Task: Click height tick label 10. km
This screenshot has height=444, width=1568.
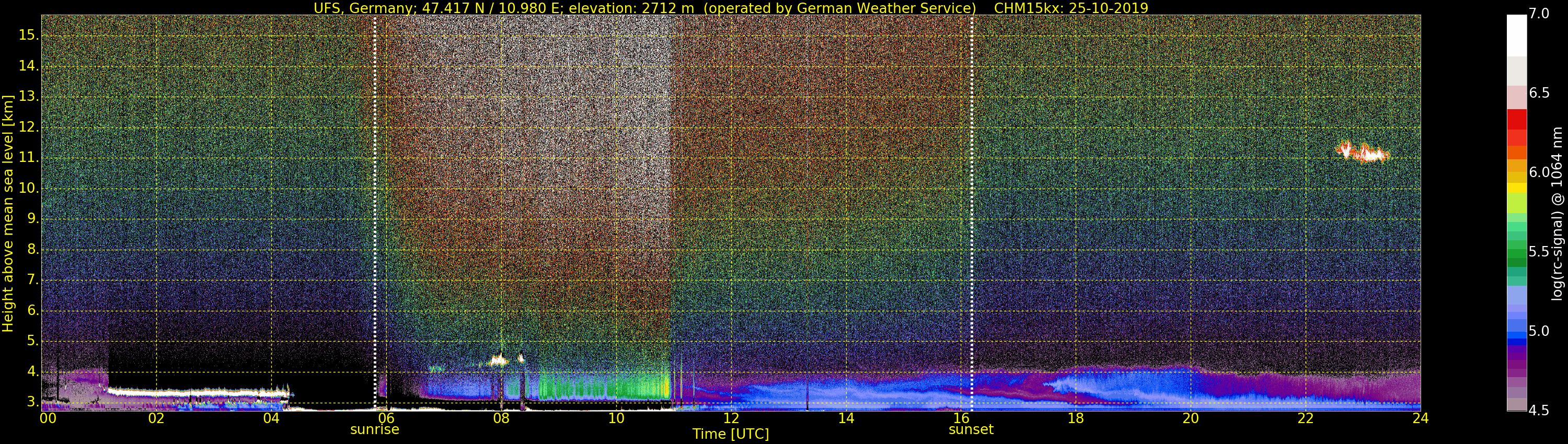Action: click(29, 188)
